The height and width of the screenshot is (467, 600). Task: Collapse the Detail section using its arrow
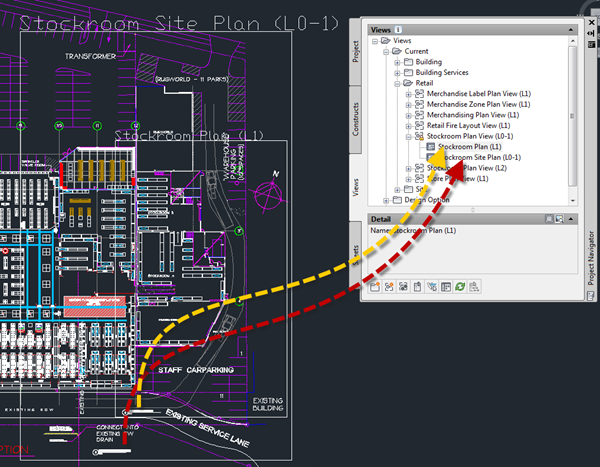571,218
